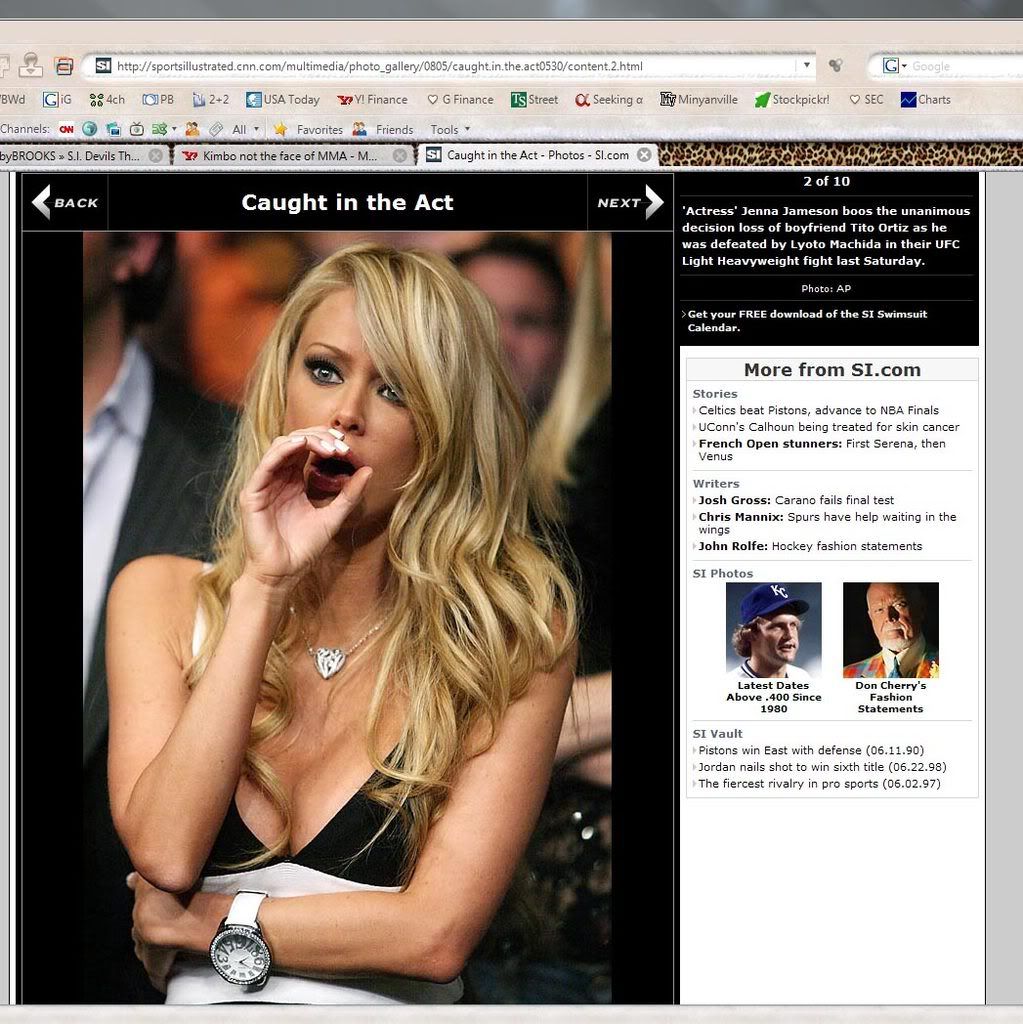Close the Kimbo not the face of MMA tab
Image resolution: width=1023 pixels, height=1024 pixels.
pyautogui.click(x=400, y=156)
